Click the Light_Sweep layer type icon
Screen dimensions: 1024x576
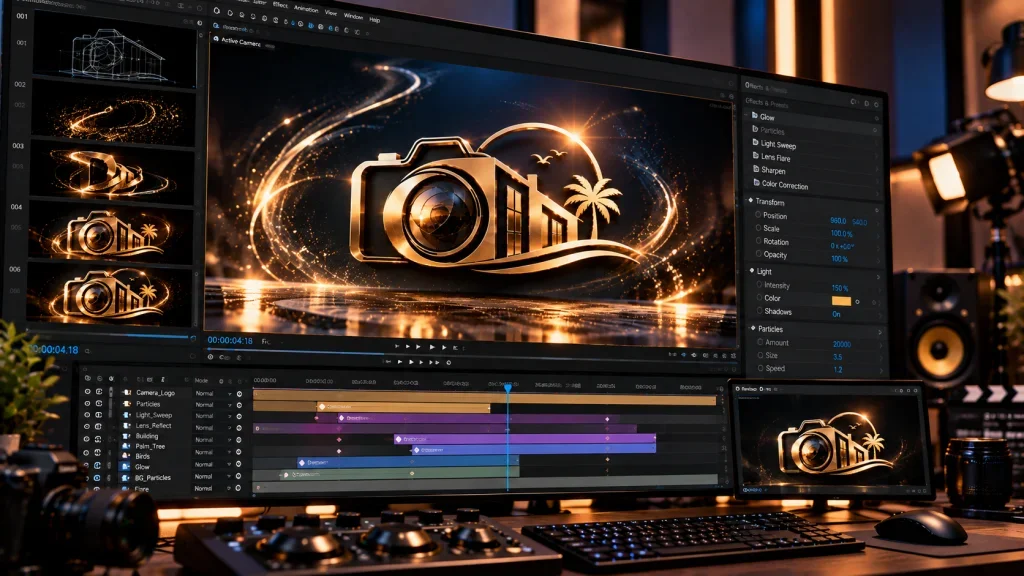(127, 415)
